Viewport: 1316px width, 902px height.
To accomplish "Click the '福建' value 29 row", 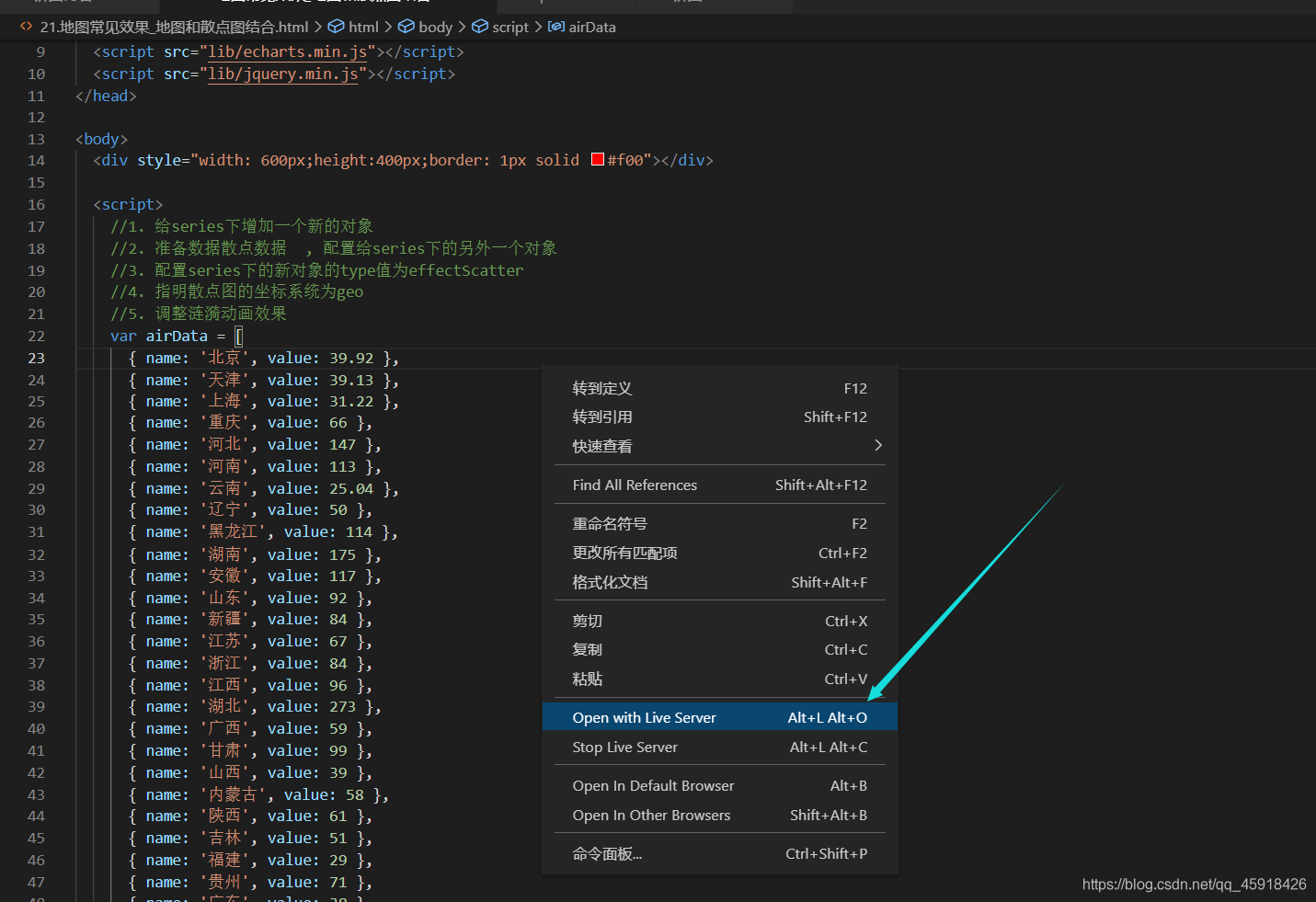I will click(x=250, y=860).
